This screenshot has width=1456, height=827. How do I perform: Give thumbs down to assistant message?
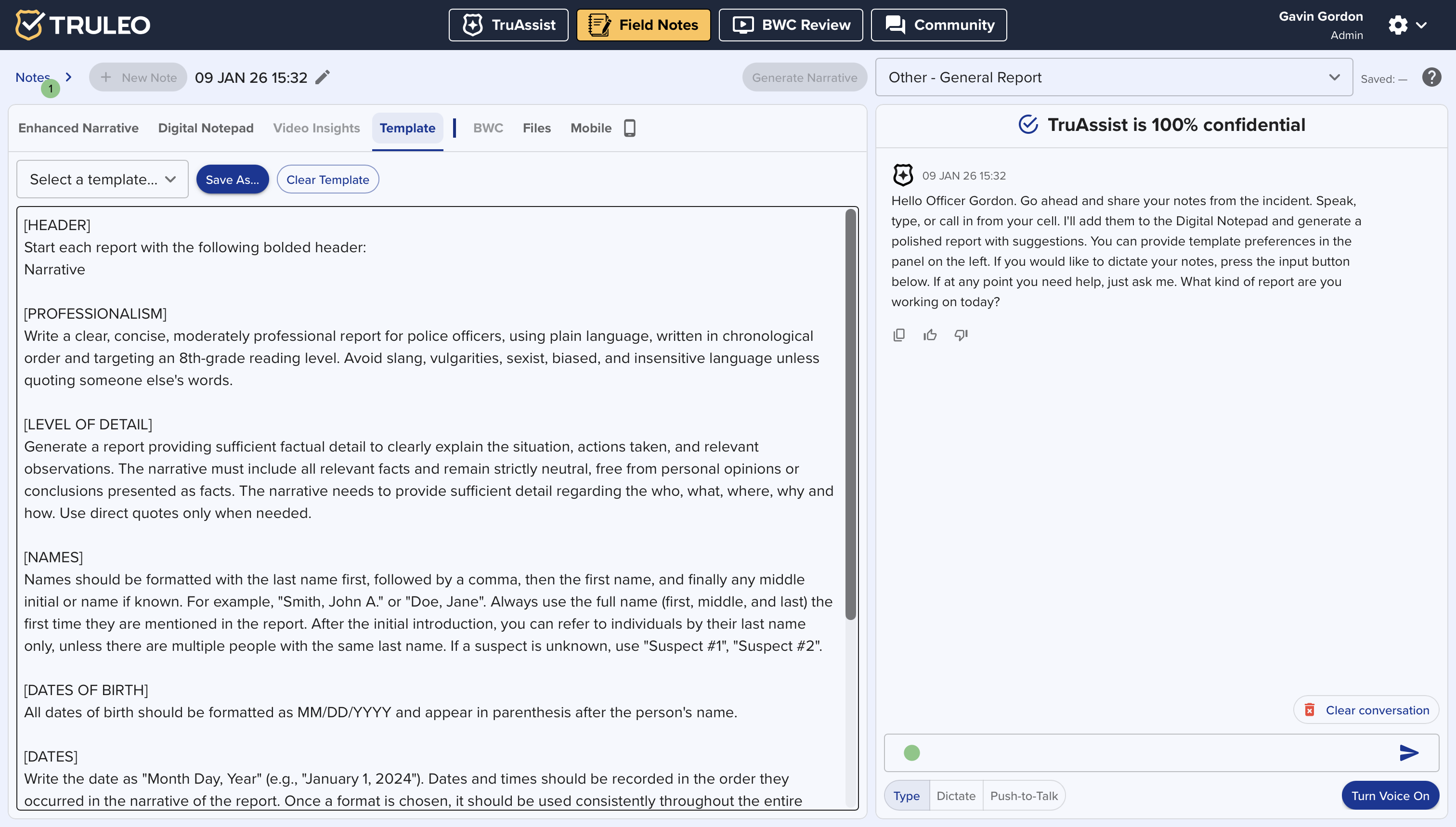pos(961,335)
